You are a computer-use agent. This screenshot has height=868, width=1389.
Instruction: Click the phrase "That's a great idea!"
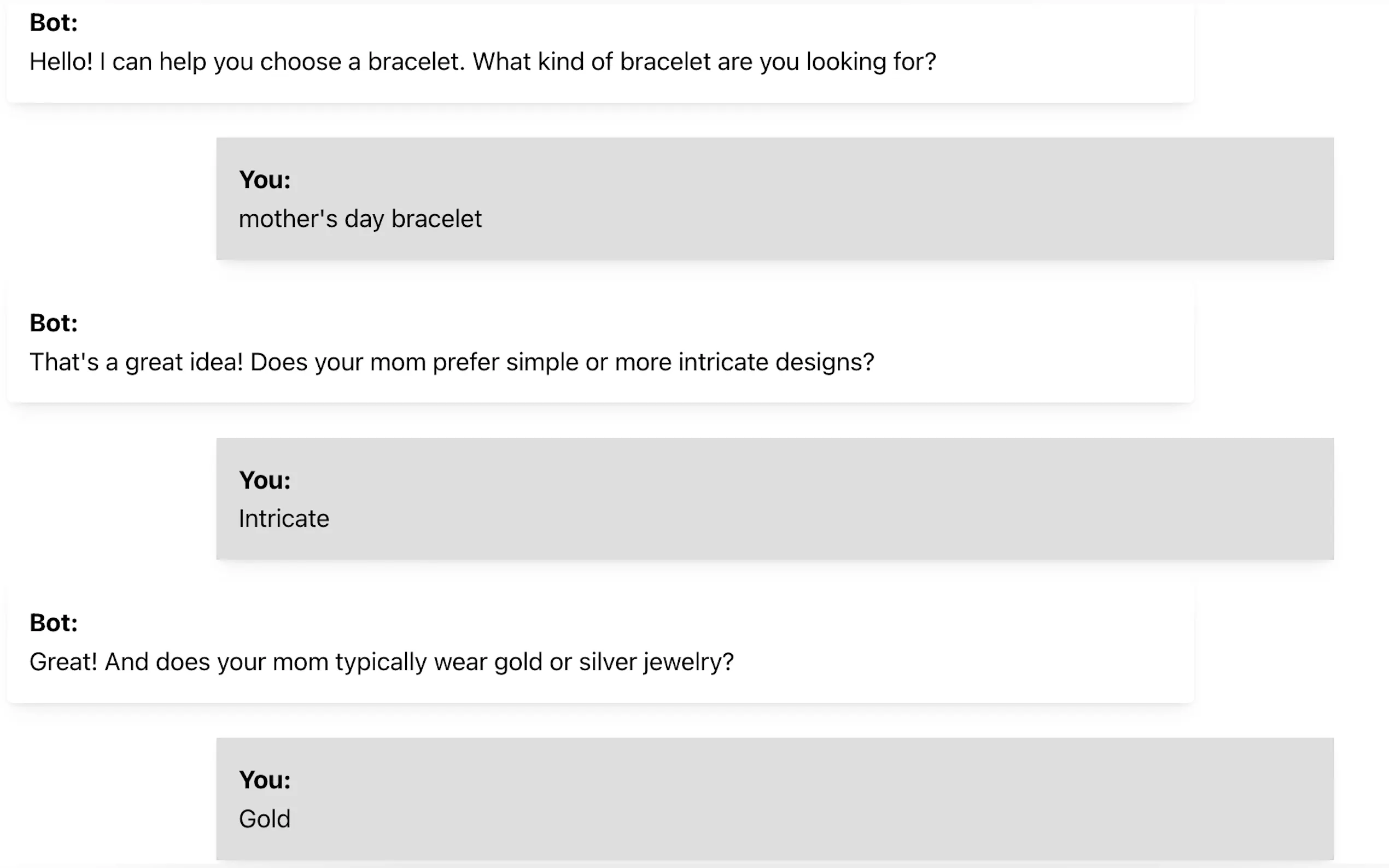point(136,362)
